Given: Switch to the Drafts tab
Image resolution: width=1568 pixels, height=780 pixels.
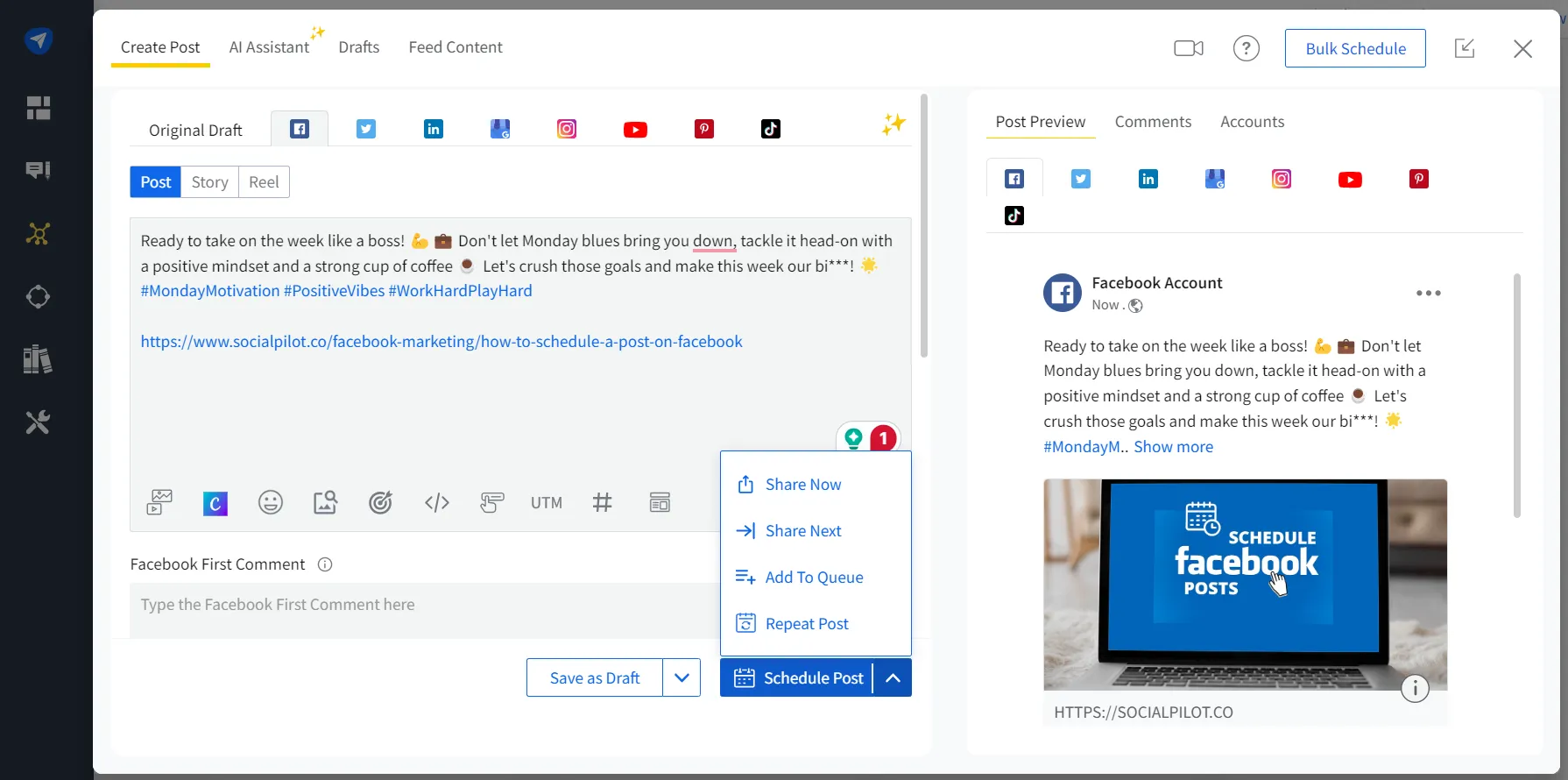Looking at the screenshot, I should point(359,47).
